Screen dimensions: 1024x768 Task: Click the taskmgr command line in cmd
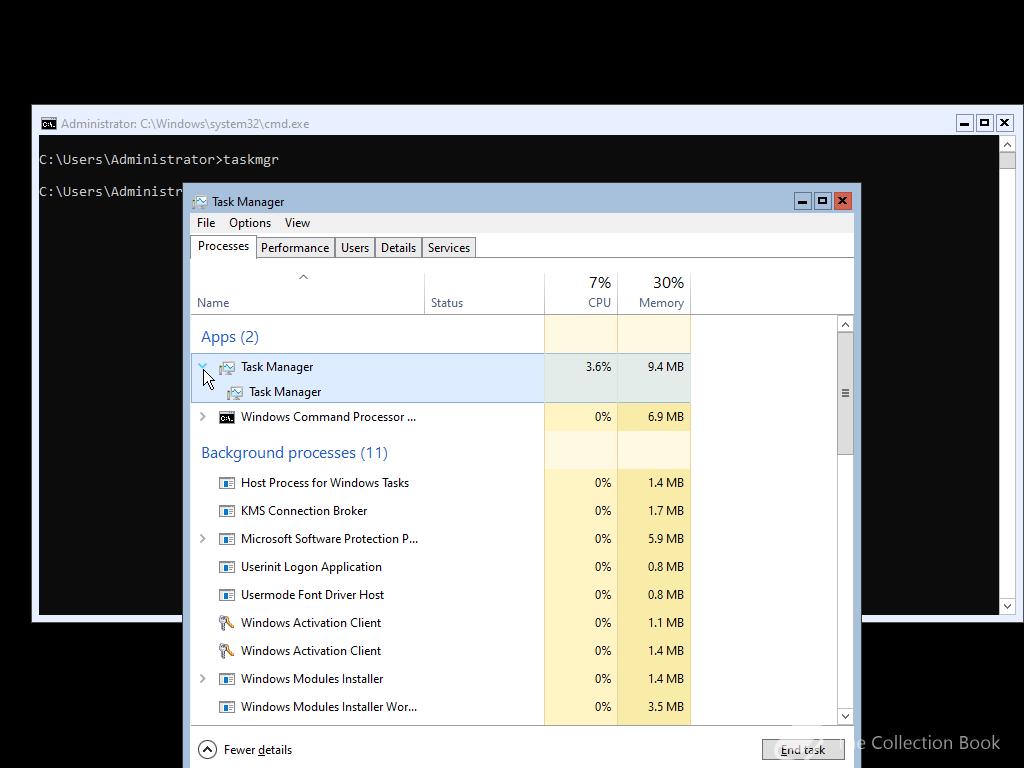pos(159,159)
